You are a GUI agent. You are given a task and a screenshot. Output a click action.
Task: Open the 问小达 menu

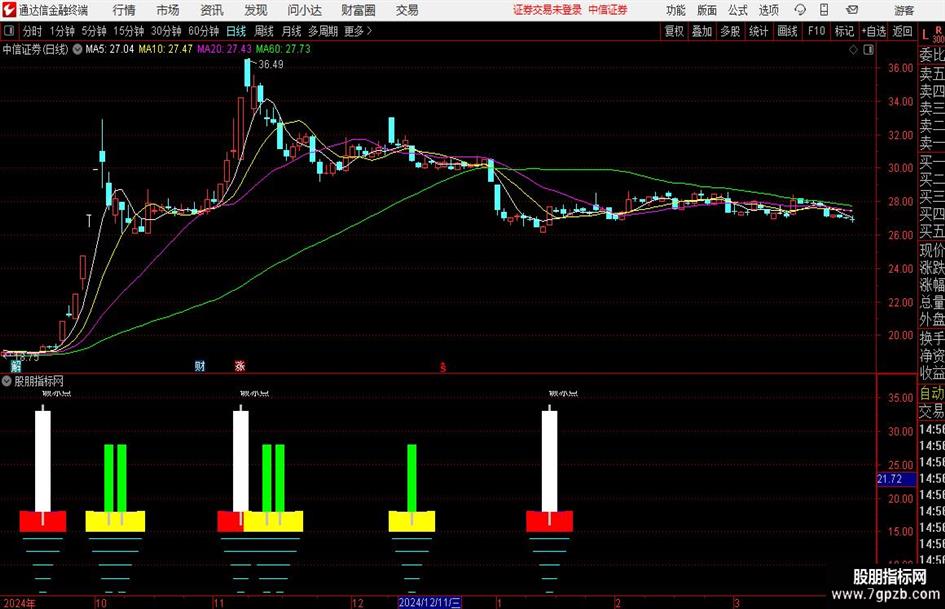[304, 10]
